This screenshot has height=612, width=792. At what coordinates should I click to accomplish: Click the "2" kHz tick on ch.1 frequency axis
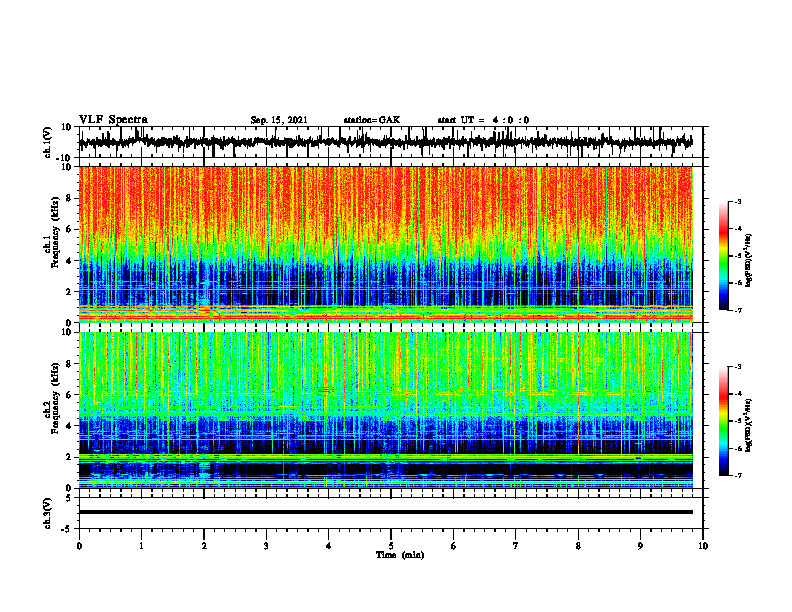[69, 291]
